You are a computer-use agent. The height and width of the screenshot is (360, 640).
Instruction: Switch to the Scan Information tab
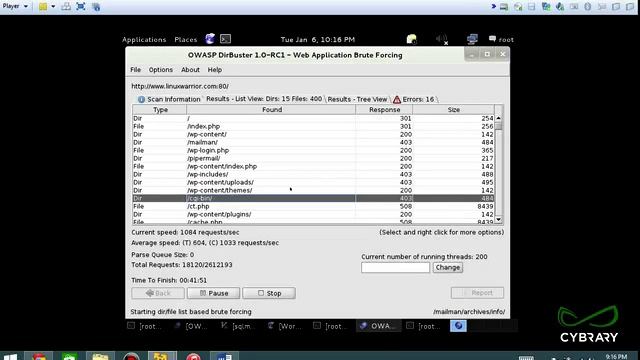(x=169, y=100)
